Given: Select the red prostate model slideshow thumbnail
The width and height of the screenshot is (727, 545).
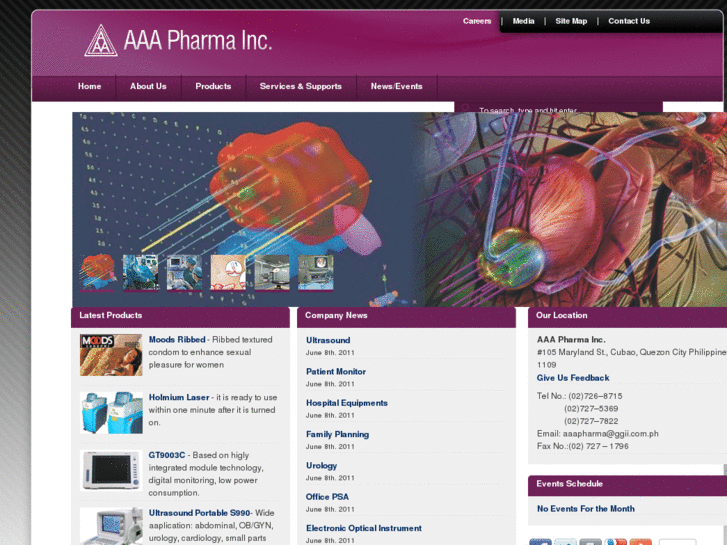Looking at the screenshot, I should 96,272.
